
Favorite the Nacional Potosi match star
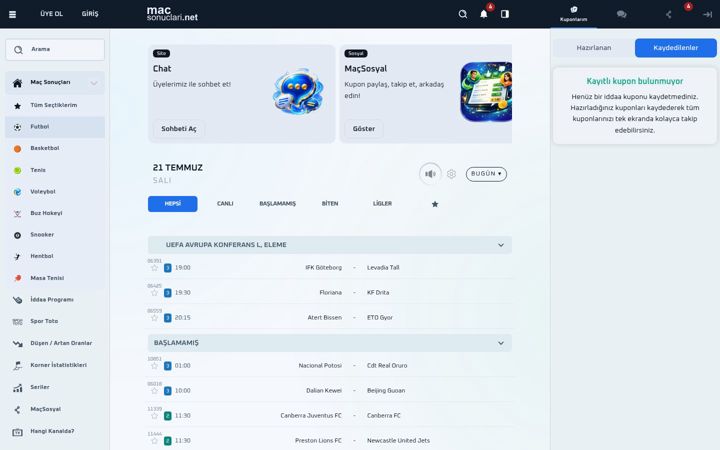click(x=154, y=366)
